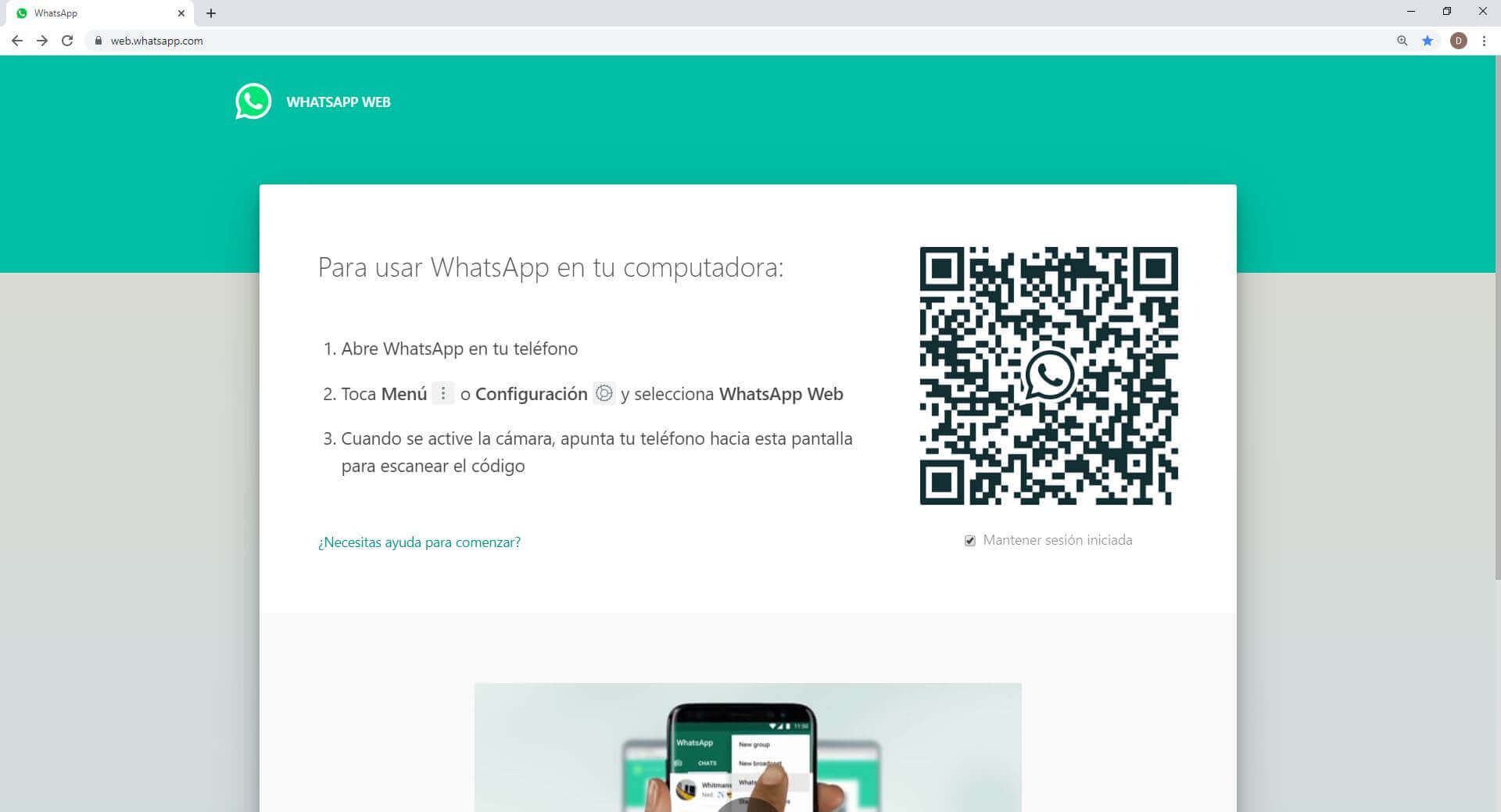Go back with browser back arrow
The height and width of the screenshot is (812, 1501).
[x=17, y=41]
